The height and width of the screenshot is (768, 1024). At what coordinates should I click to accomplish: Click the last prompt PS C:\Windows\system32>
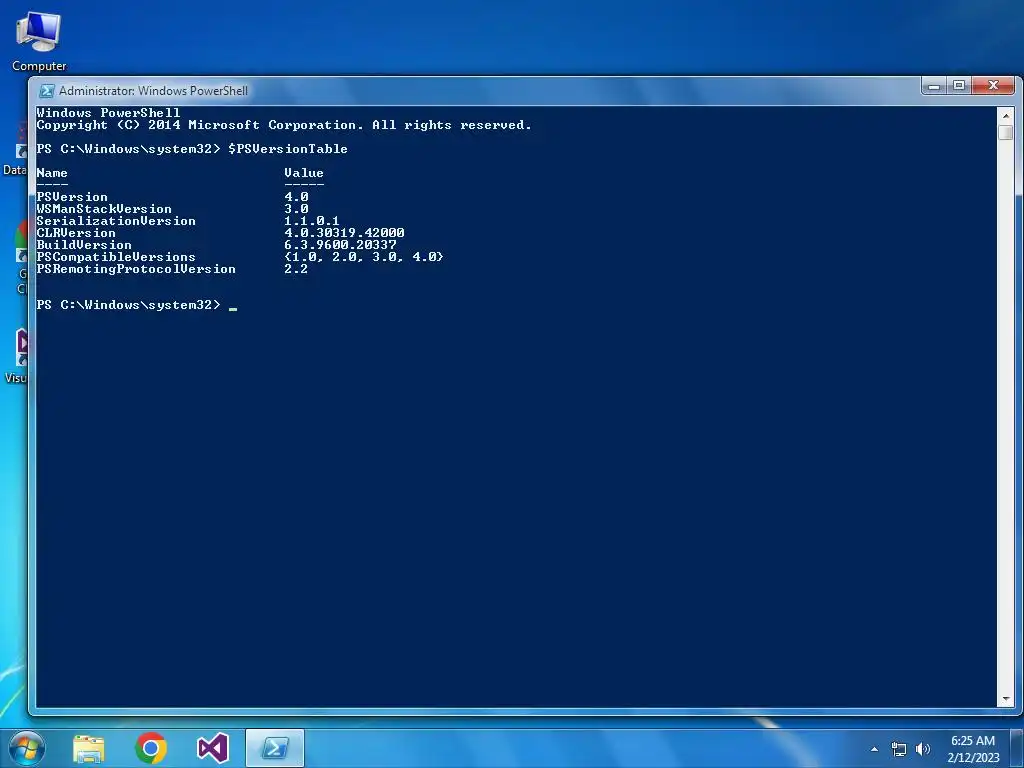[129, 305]
